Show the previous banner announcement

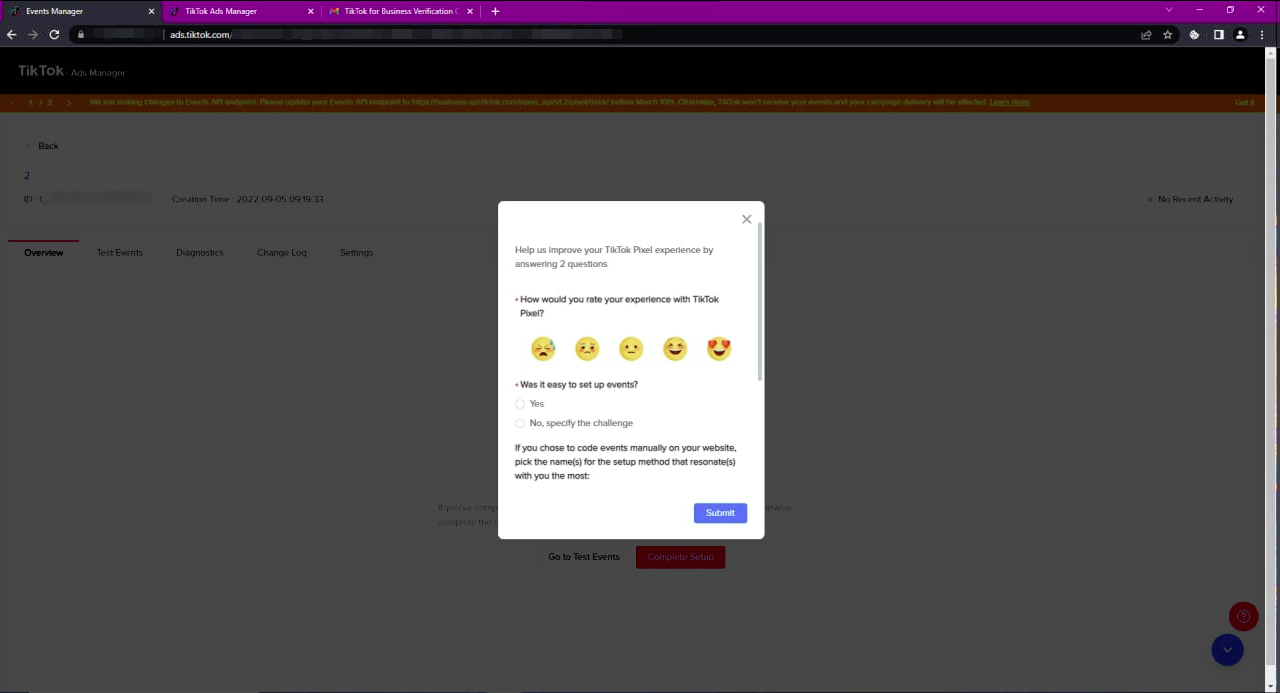pyautogui.click(x=13, y=102)
